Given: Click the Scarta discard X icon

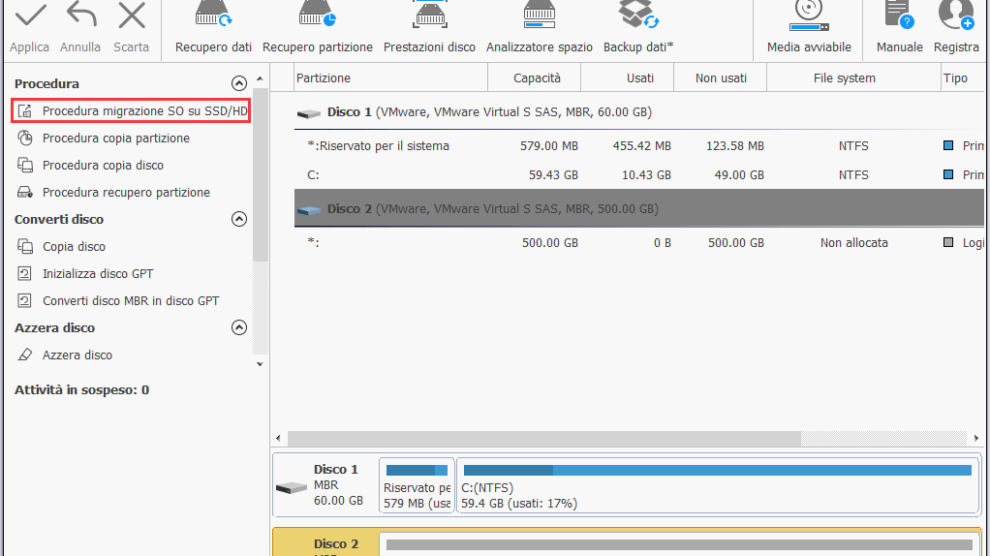Looking at the screenshot, I should coord(131,17).
